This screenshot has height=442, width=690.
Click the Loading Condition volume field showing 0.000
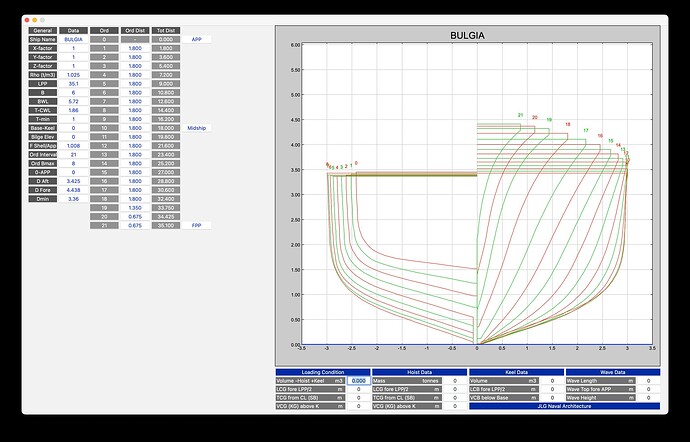click(358, 381)
